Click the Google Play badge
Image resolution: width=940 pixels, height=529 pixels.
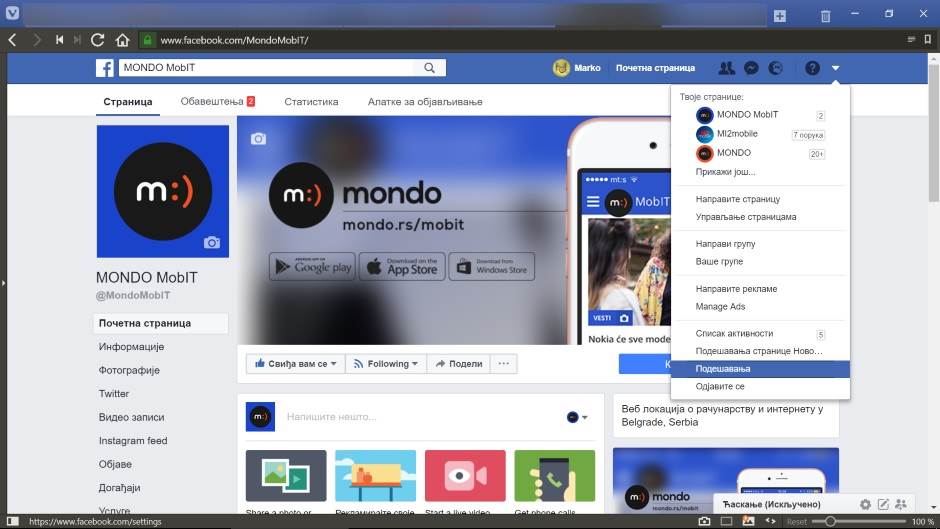point(312,267)
